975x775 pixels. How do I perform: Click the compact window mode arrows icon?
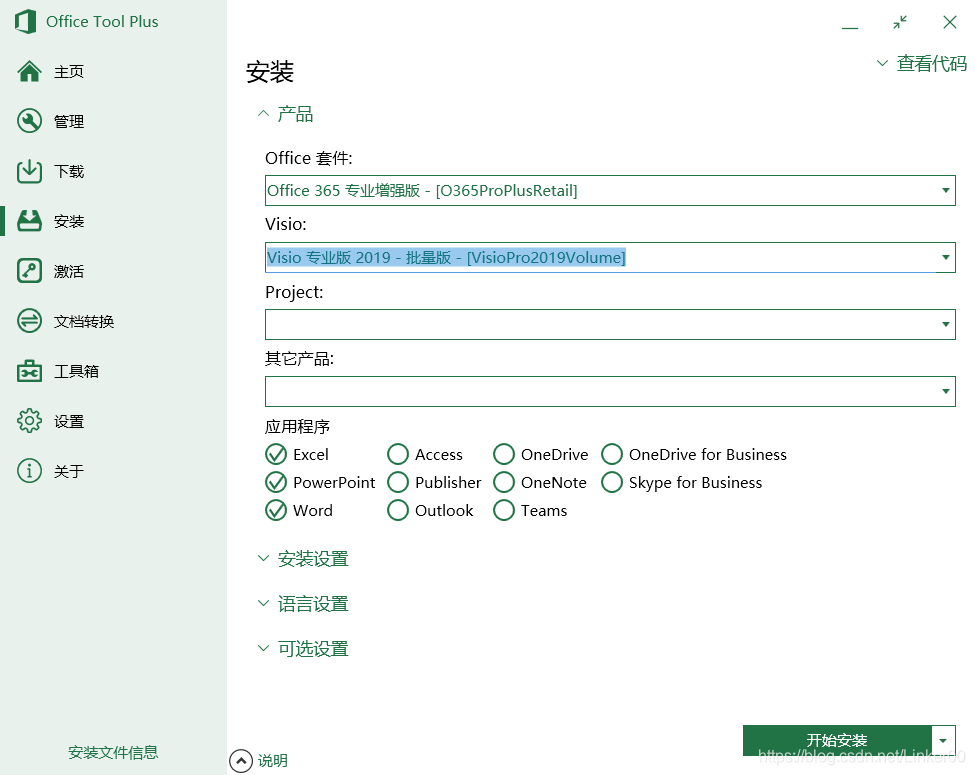900,22
